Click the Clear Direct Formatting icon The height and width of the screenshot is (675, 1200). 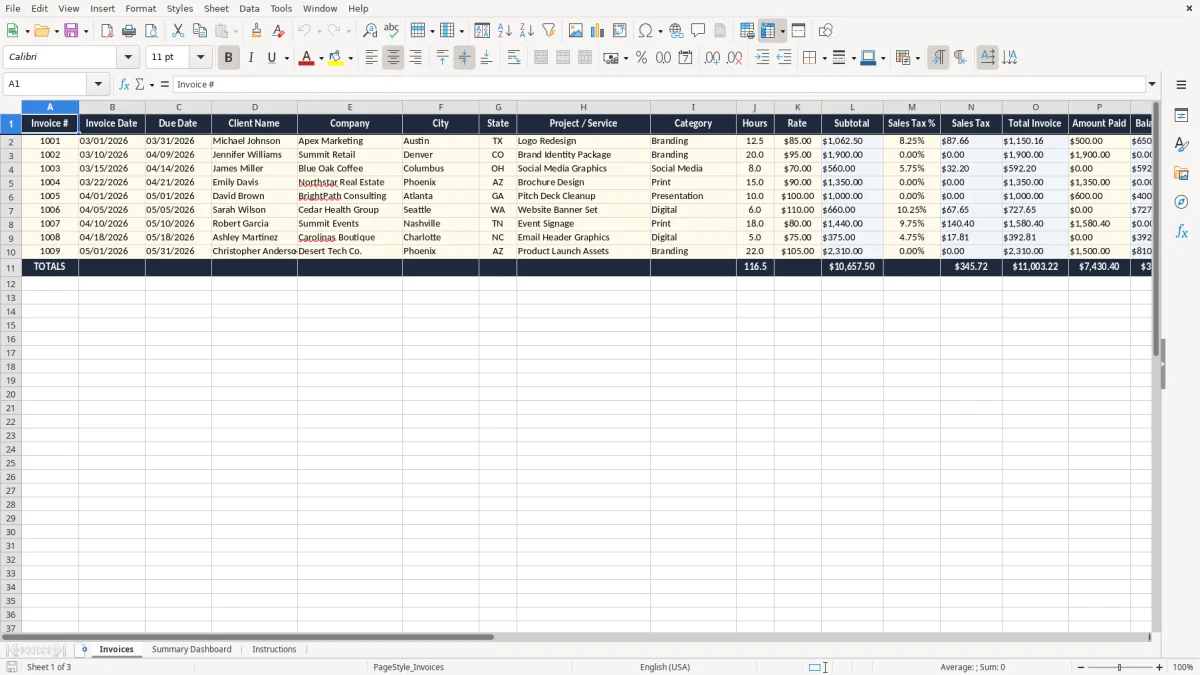pyautogui.click(x=278, y=31)
